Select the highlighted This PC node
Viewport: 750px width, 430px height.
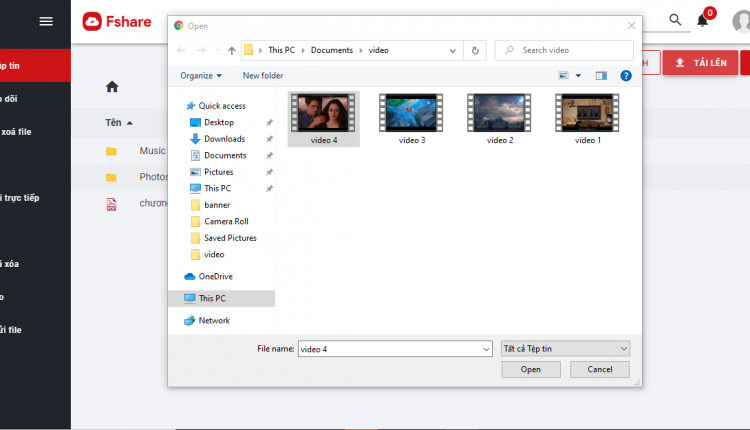(x=222, y=298)
